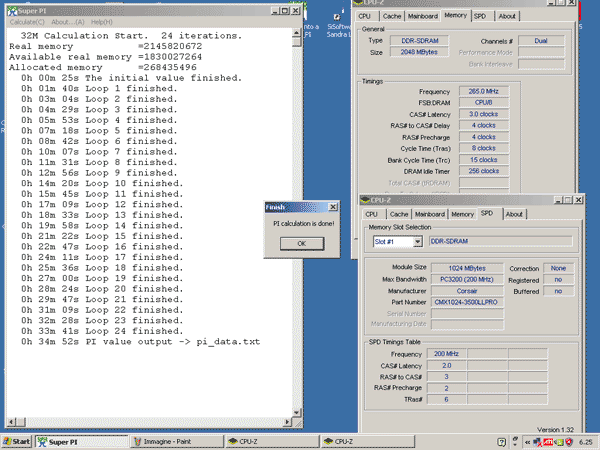Confirm the PI calculation dialog with OK
The image size is (600, 450).
(x=302, y=243)
